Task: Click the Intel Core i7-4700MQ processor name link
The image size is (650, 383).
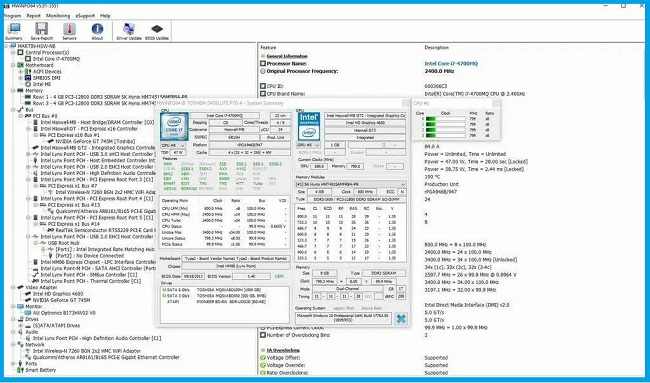Action: [451, 63]
